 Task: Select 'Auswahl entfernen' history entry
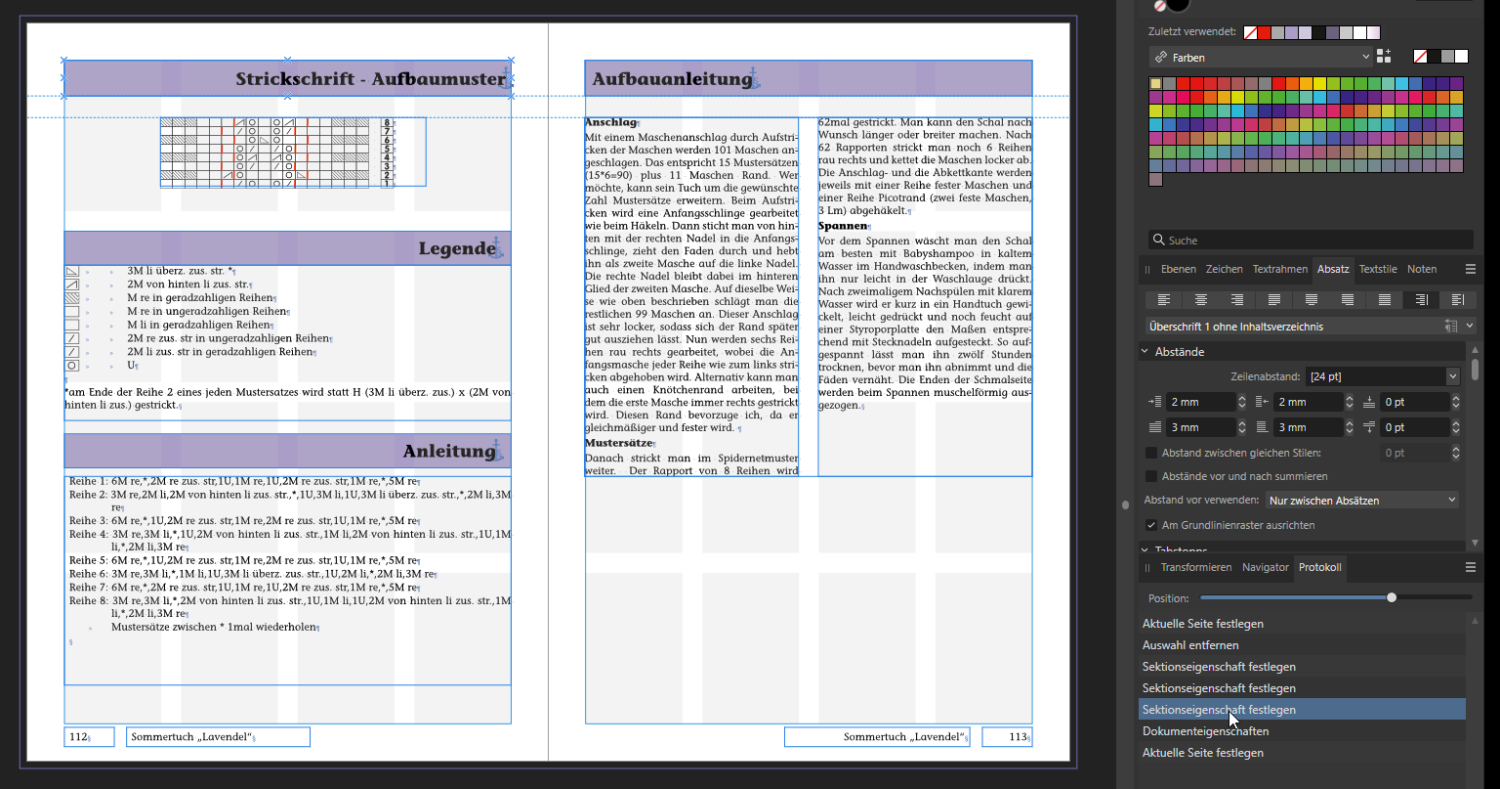click(1190, 645)
